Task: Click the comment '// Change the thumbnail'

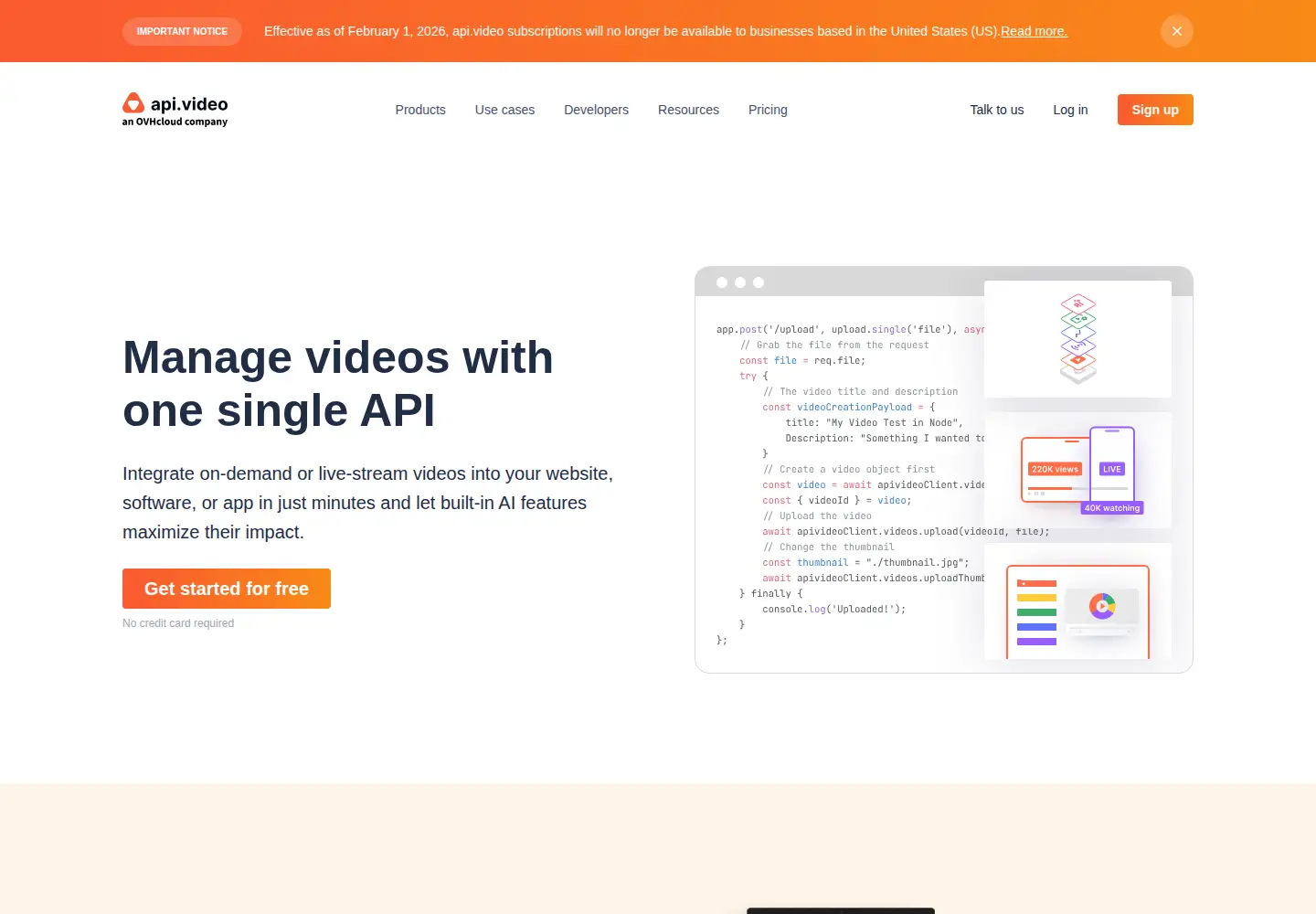Action: coord(828,547)
